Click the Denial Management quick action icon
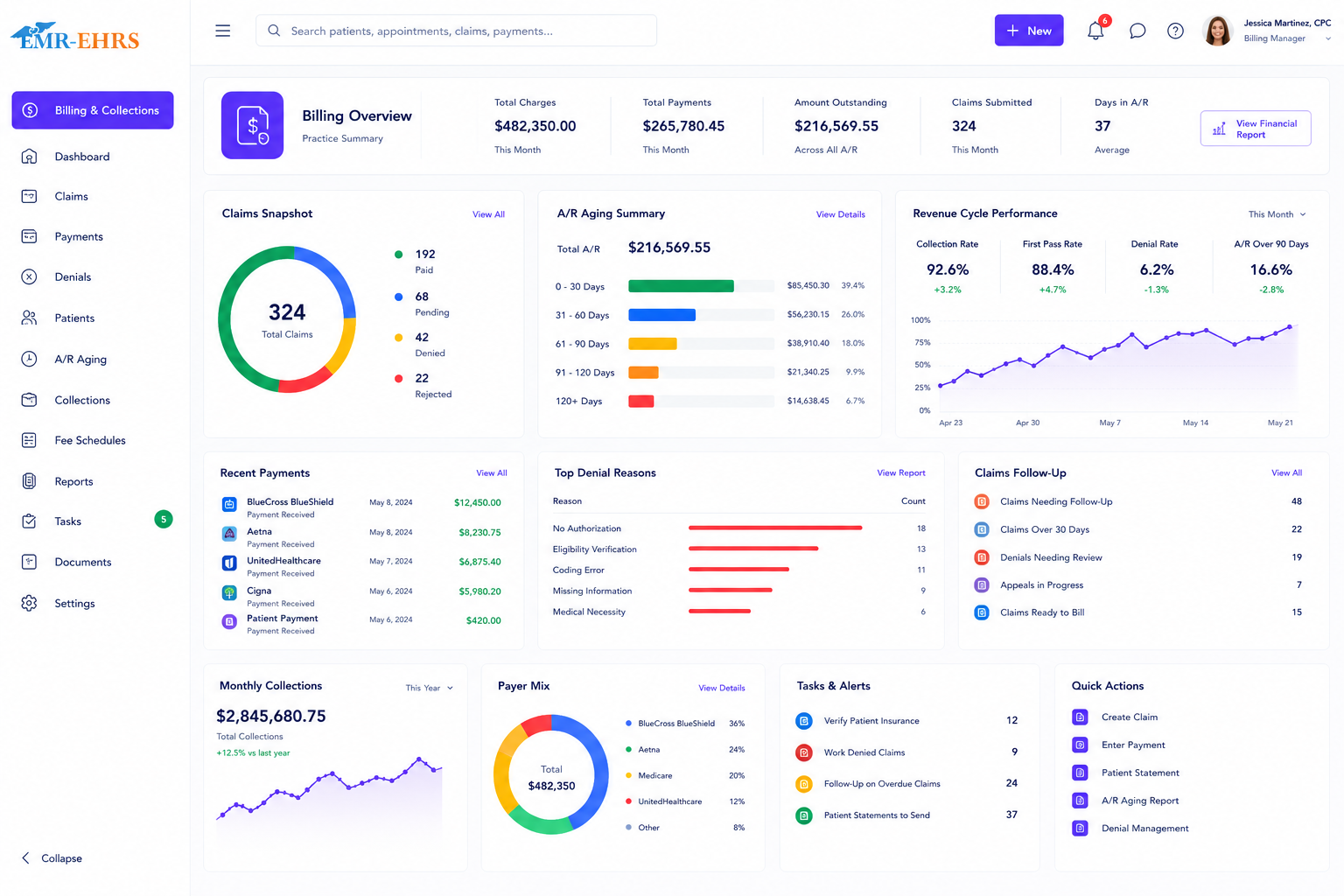Screen dimensions: 1344x896 (x=1080, y=828)
